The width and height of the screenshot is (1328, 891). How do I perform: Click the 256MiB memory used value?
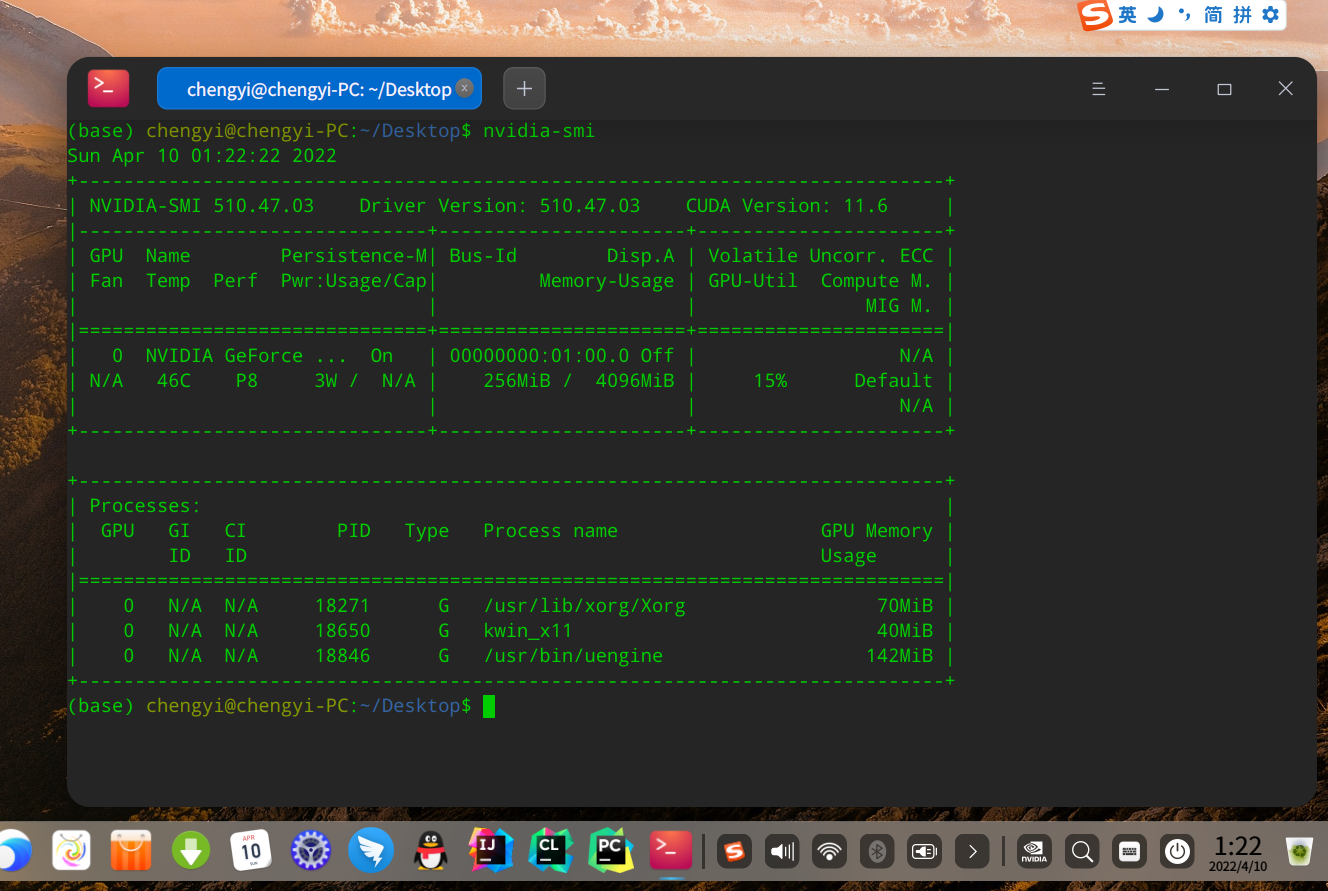point(517,381)
